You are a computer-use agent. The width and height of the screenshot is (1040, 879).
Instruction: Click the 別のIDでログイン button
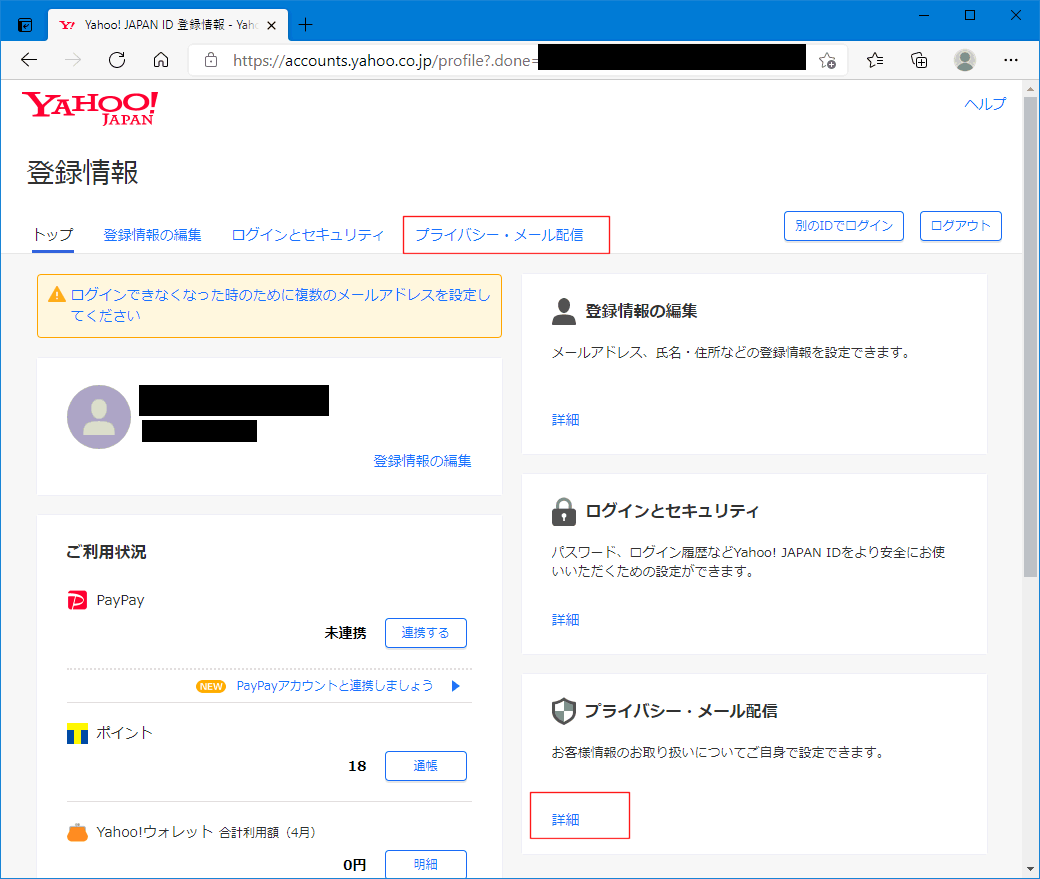[843, 226]
